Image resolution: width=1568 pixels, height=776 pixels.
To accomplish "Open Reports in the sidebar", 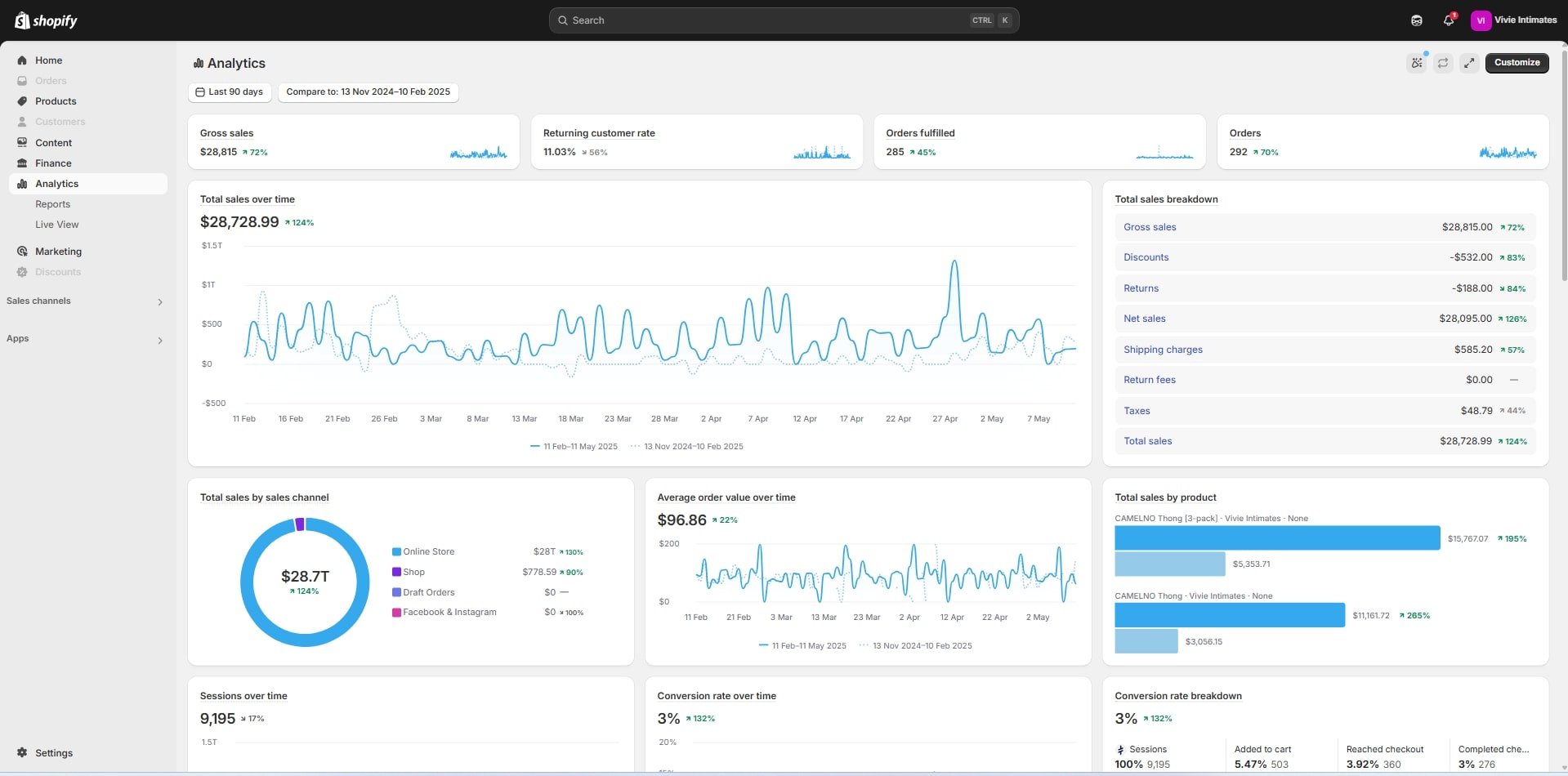I will (x=52, y=204).
